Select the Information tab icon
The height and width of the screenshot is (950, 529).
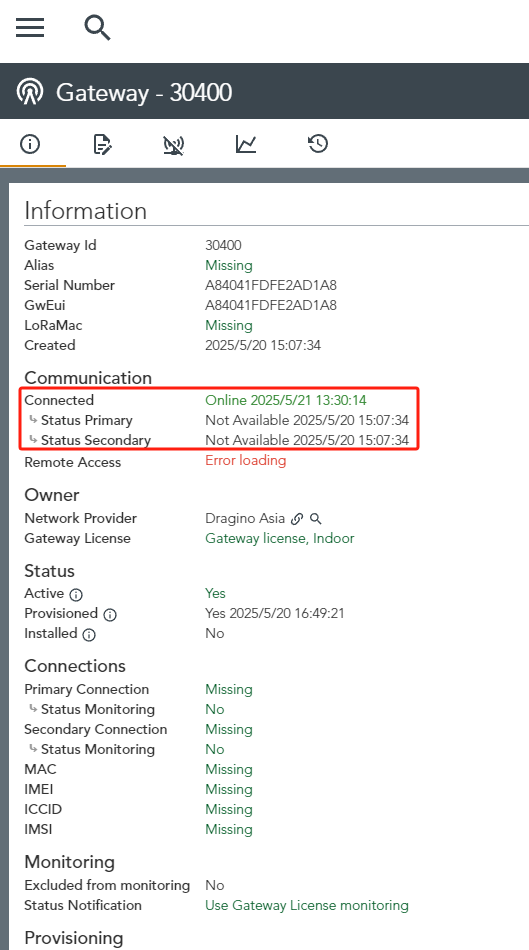30,144
